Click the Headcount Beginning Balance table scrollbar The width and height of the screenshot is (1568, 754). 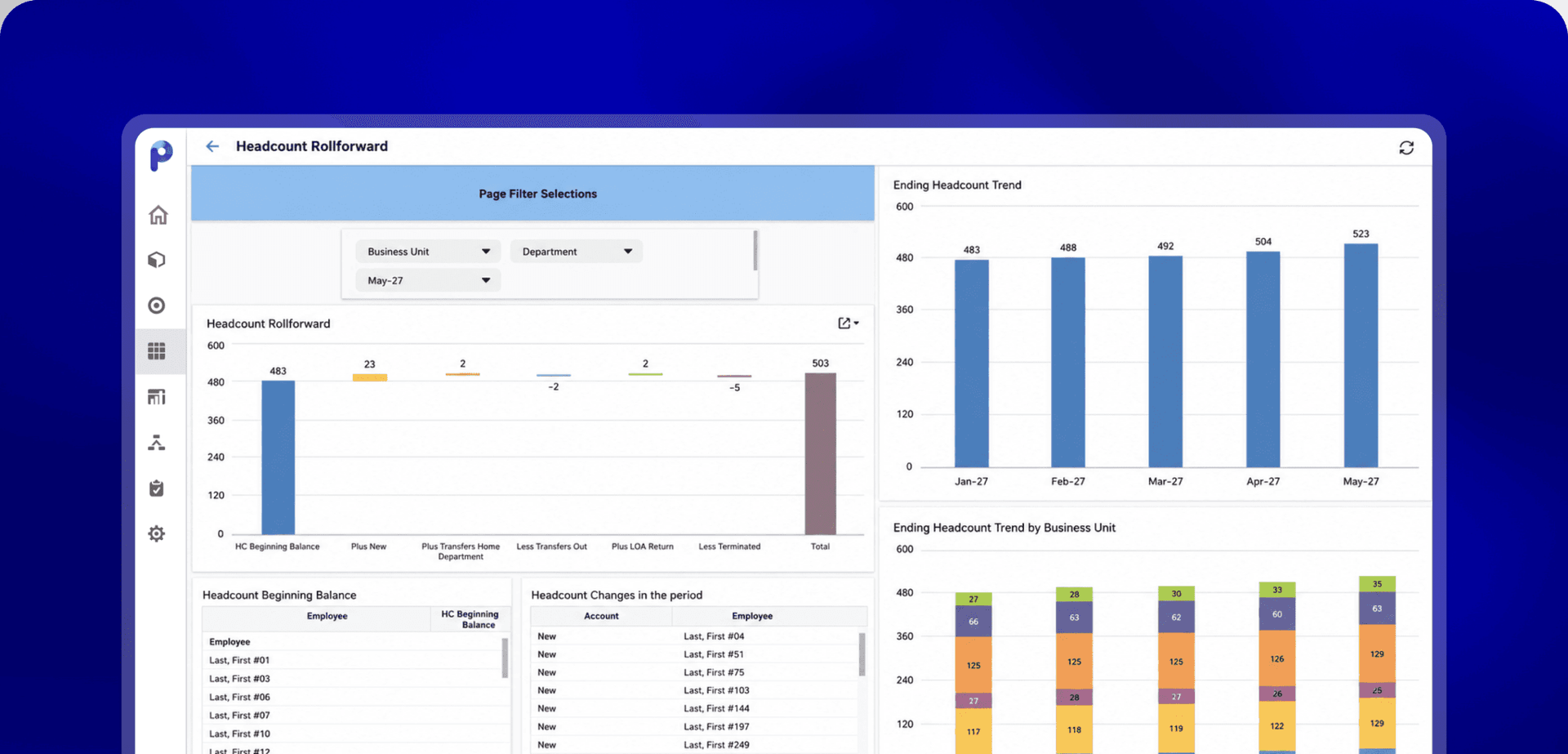(x=505, y=658)
